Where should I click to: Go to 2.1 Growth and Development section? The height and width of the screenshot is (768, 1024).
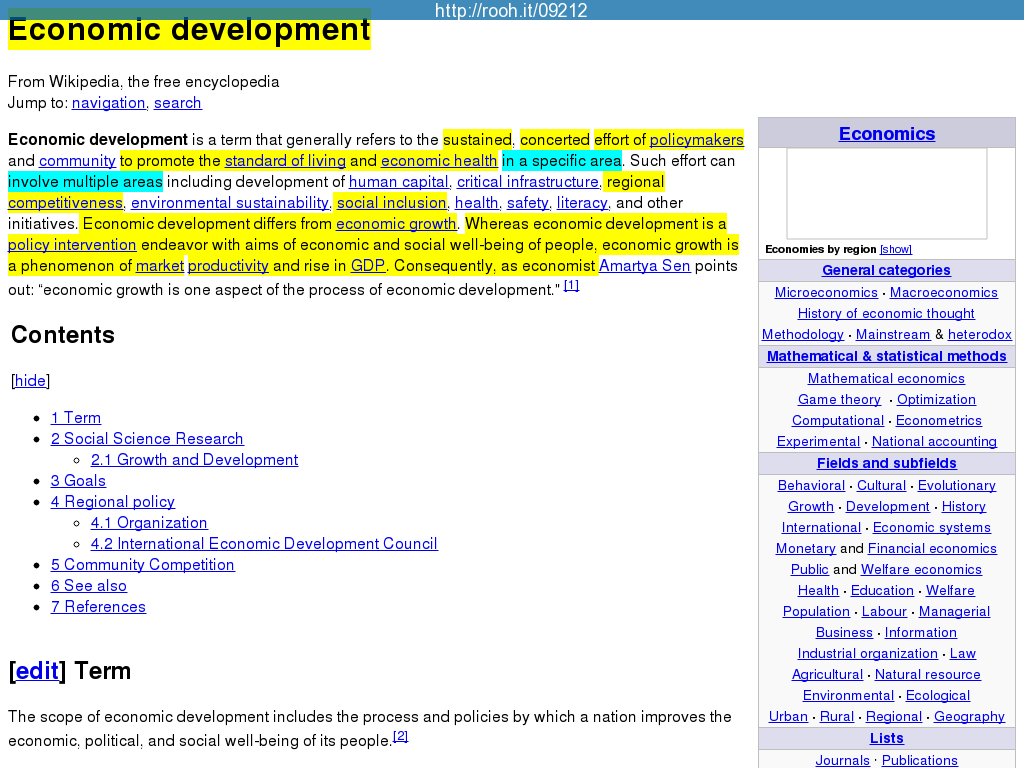click(x=194, y=460)
